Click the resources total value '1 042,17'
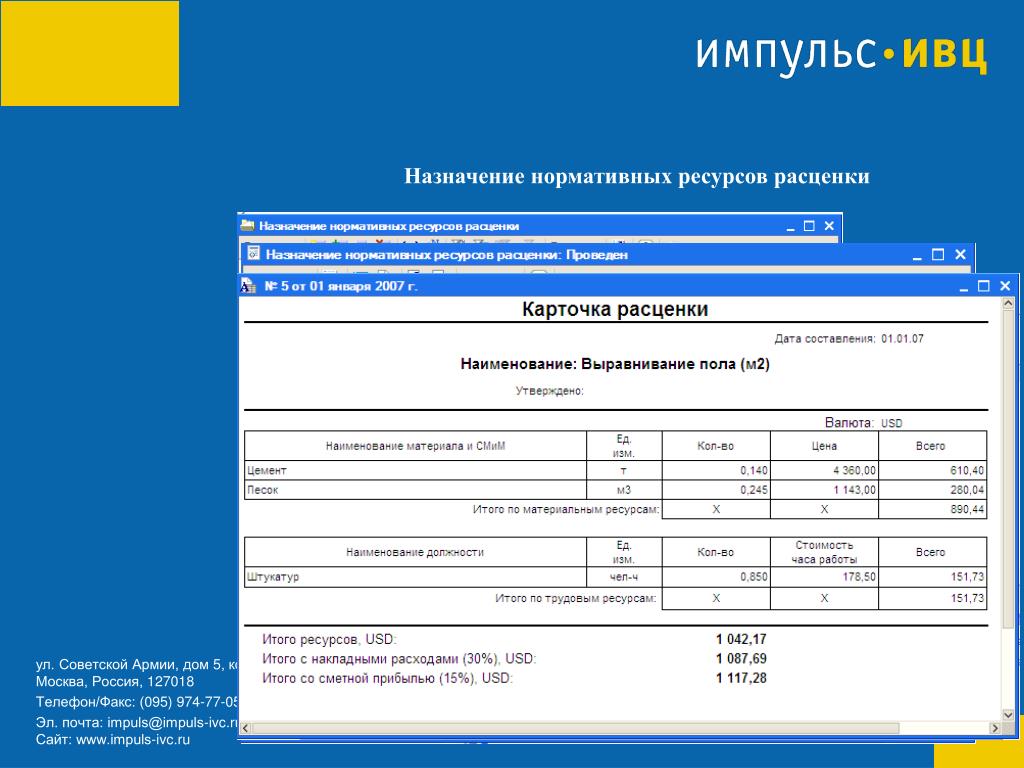 [741, 639]
